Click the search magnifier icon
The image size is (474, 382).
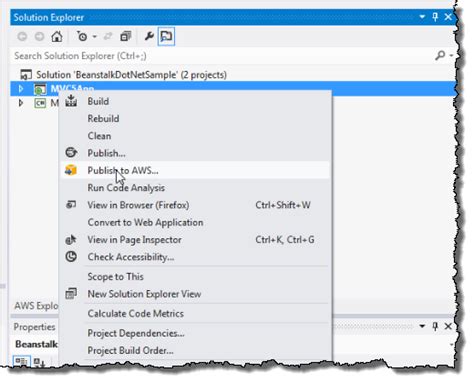coord(440,55)
